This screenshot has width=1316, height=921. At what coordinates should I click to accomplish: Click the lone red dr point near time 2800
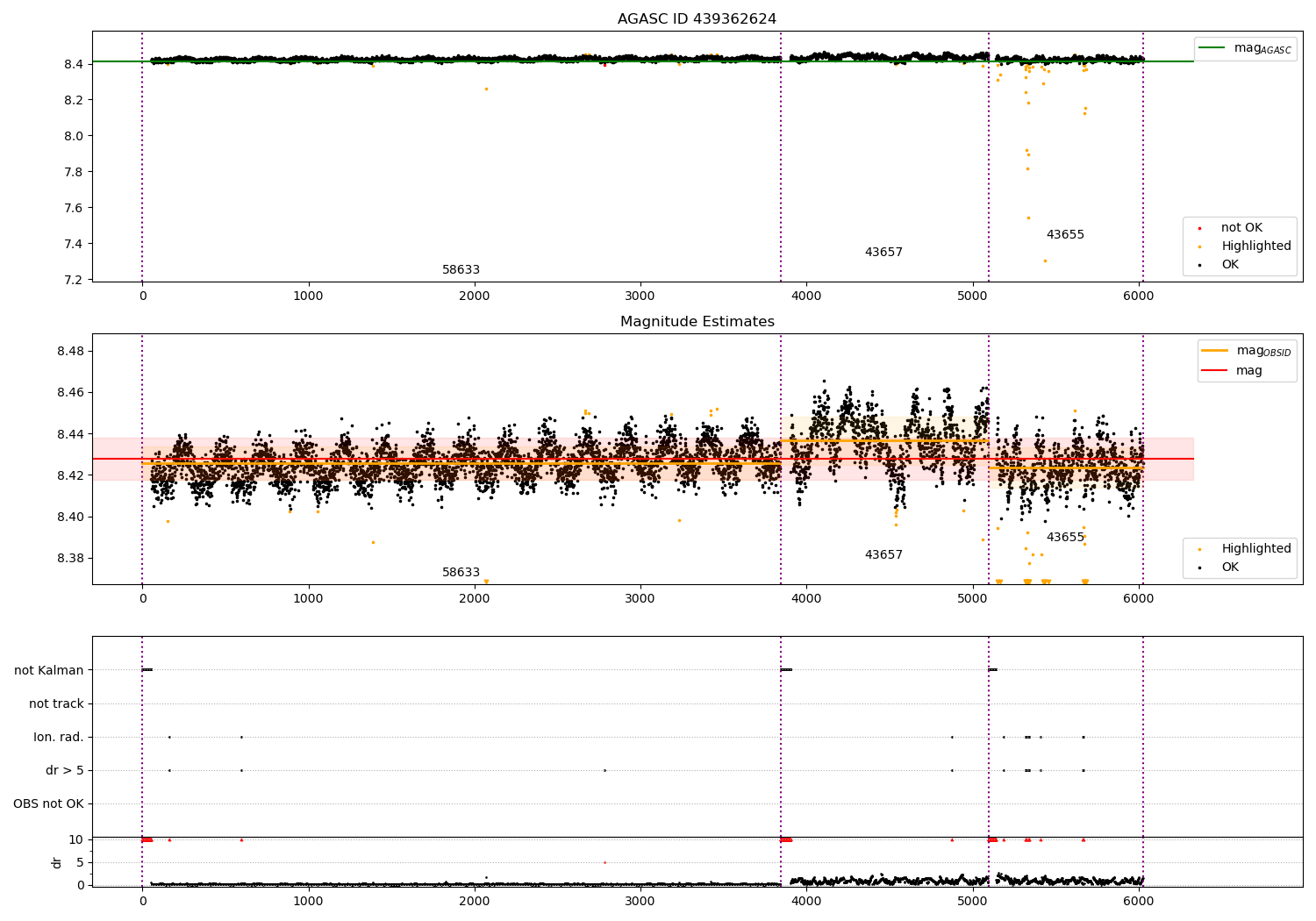coord(604,862)
